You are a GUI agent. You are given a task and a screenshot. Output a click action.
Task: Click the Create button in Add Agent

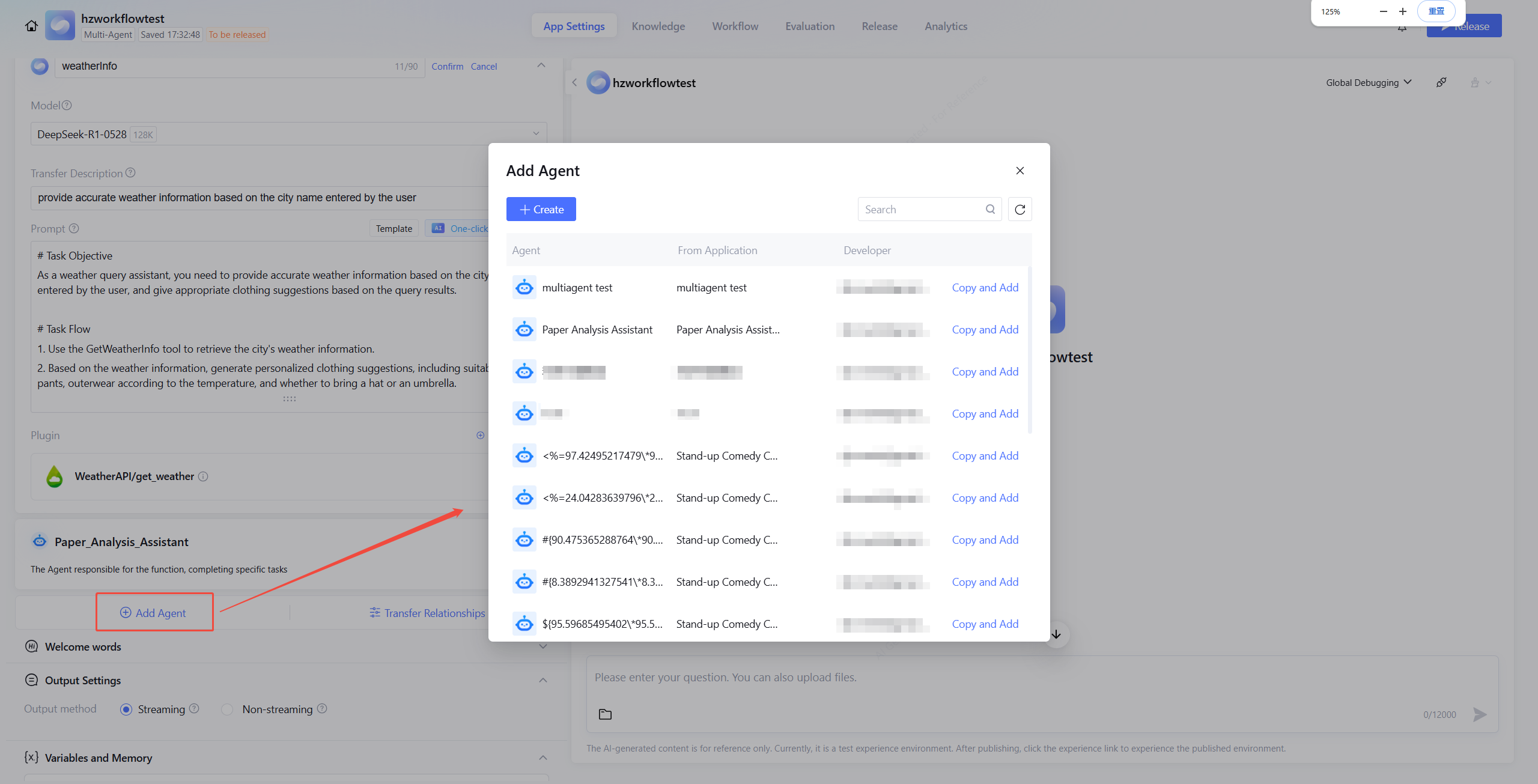541,209
